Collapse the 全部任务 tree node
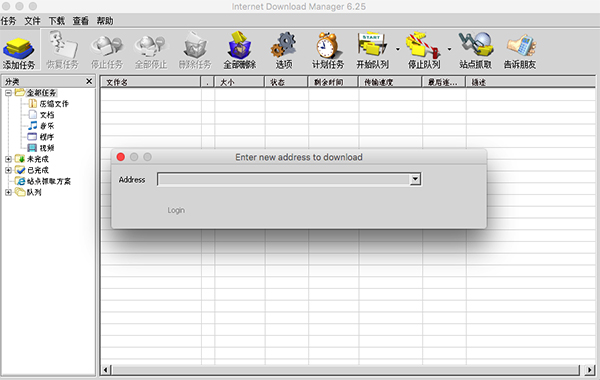 click(x=8, y=93)
